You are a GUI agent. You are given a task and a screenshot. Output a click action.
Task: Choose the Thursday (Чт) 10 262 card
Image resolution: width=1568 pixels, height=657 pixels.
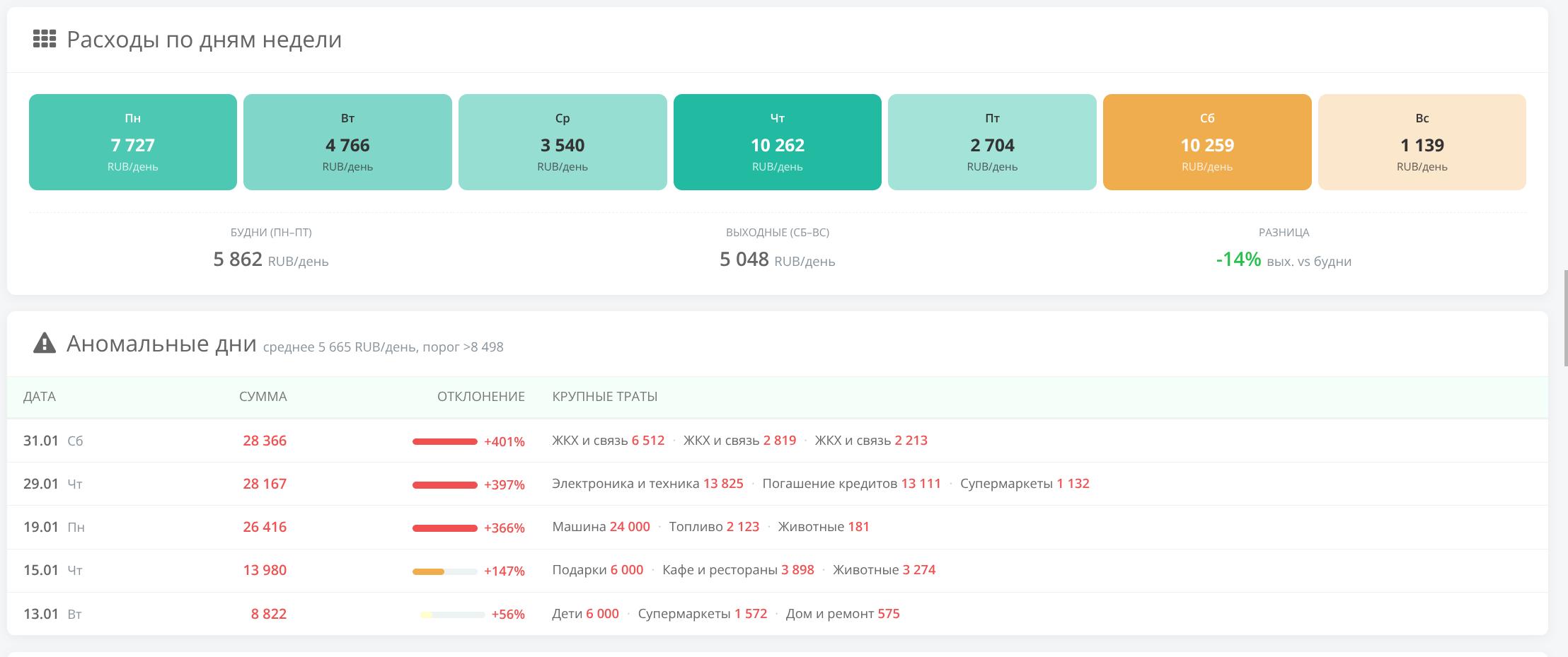[x=777, y=142]
